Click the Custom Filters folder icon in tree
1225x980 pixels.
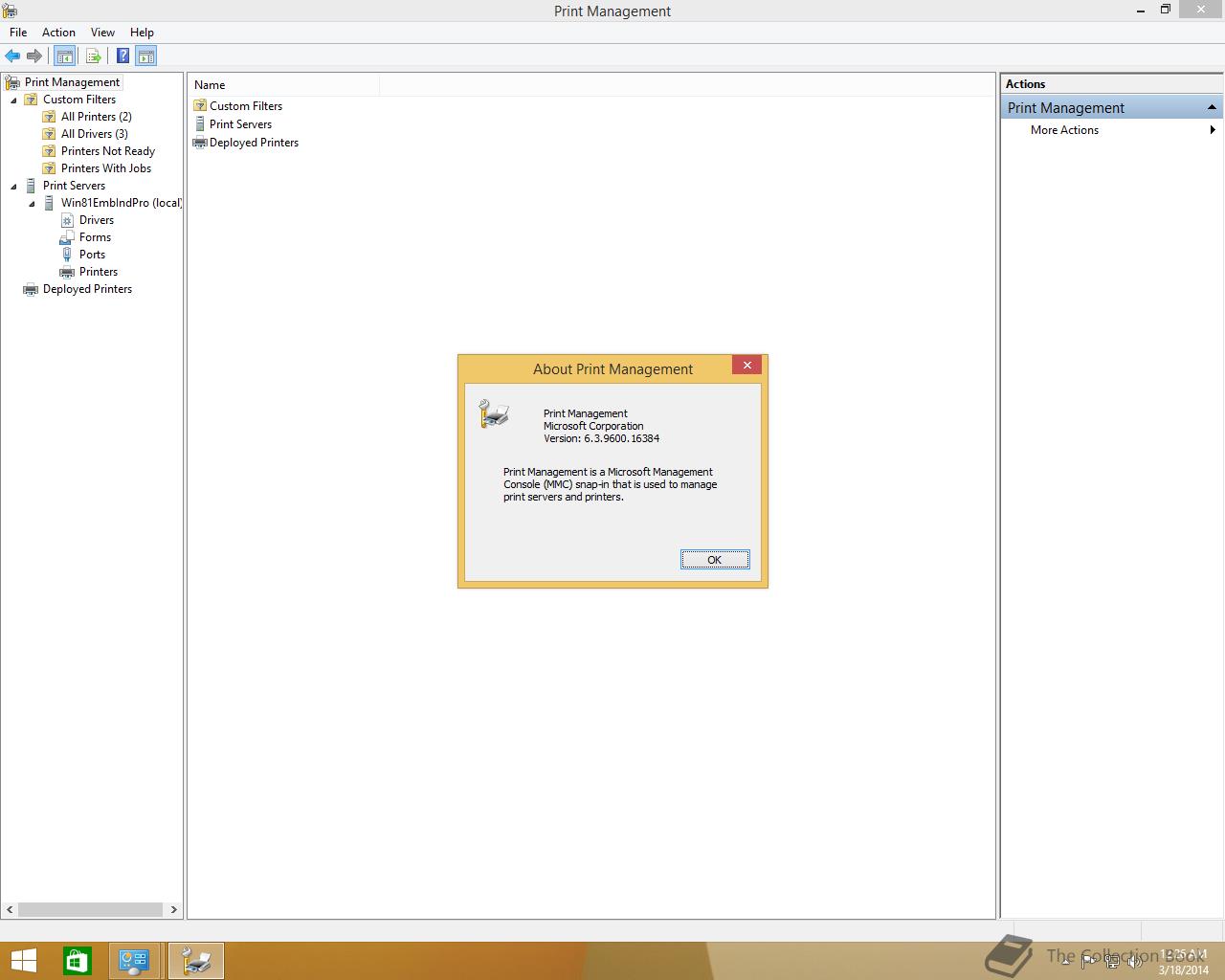click(x=31, y=100)
